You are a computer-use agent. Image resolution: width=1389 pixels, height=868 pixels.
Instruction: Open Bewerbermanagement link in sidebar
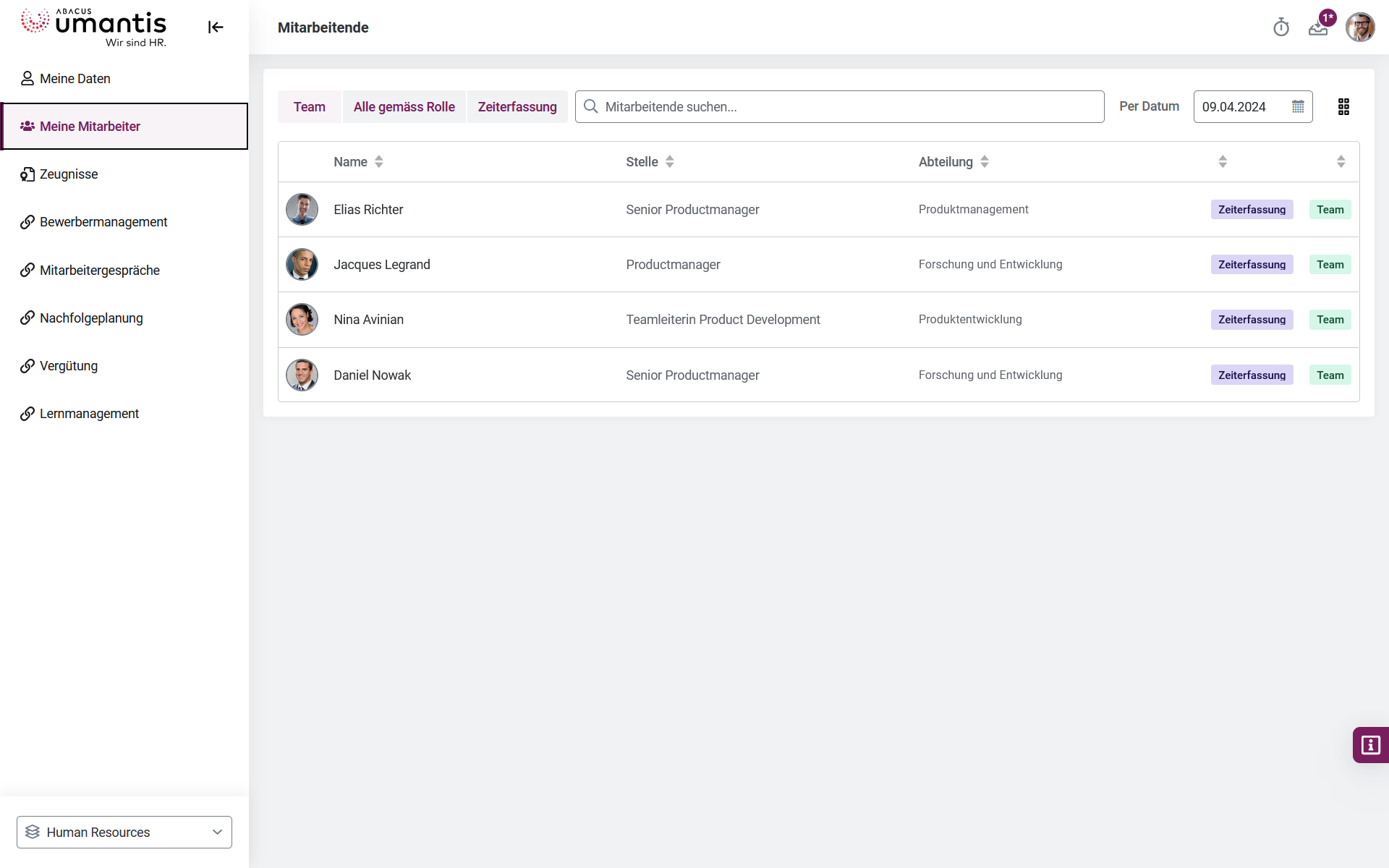[x=103, y=222]
